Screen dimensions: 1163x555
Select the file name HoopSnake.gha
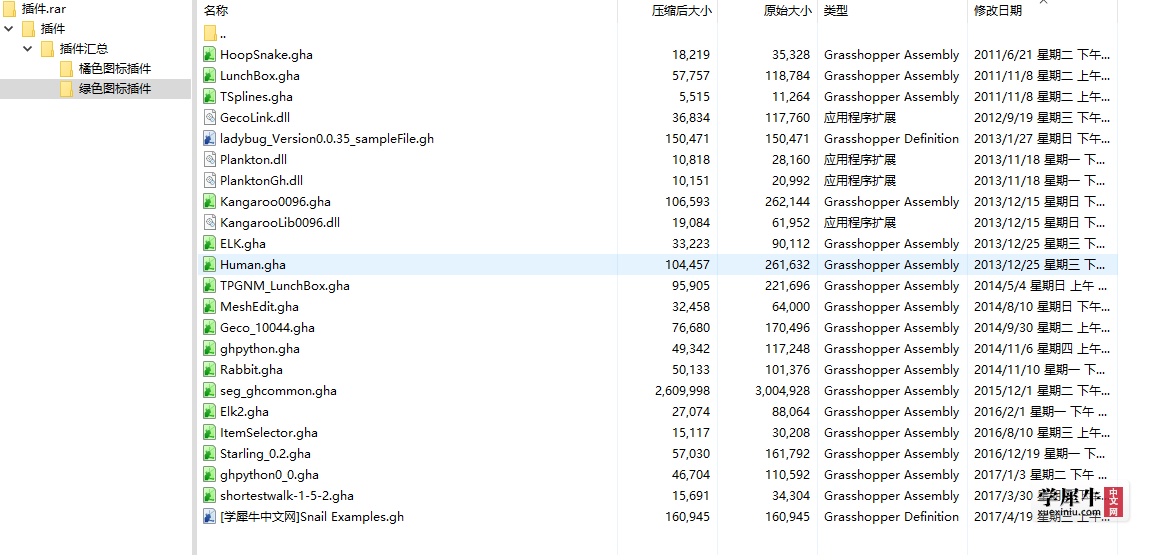click(x=266, y=54)
